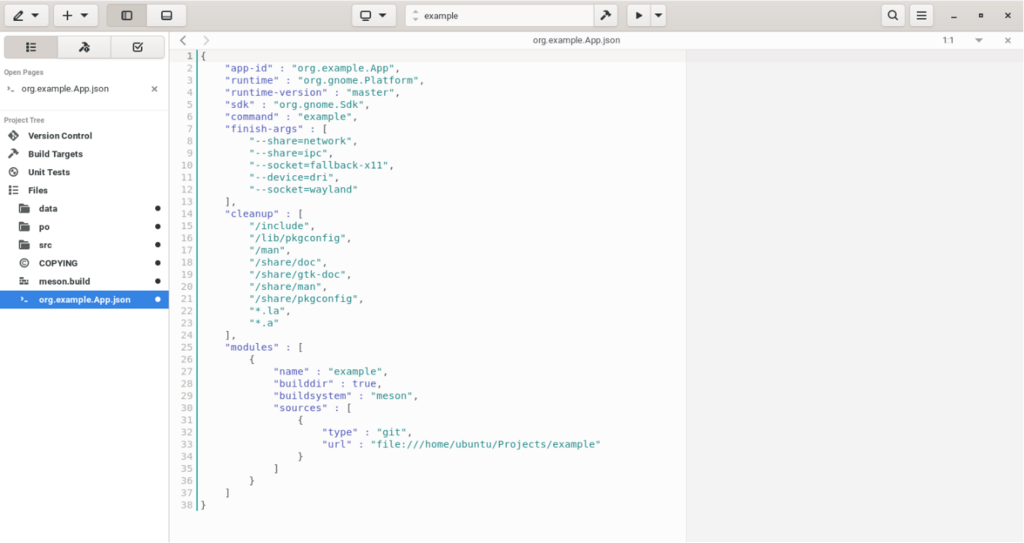Switch to todo checklist sidebar tab
Viewport: 1024px width, 543px height.
pos(137,47)
